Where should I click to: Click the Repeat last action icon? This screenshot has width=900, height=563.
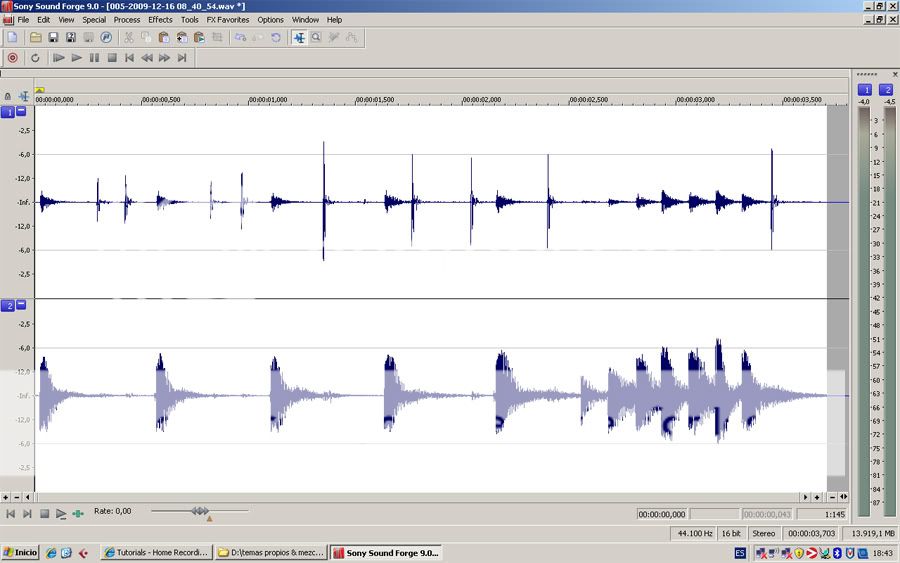click(x=276, y=37)
